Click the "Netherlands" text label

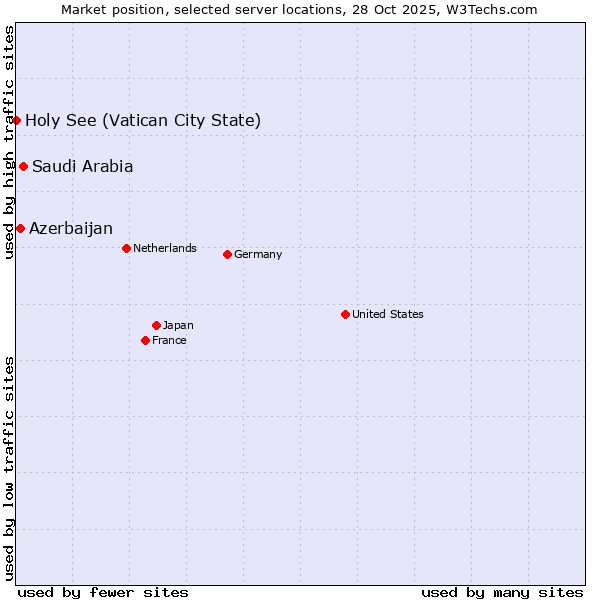[x=165, y=248]
